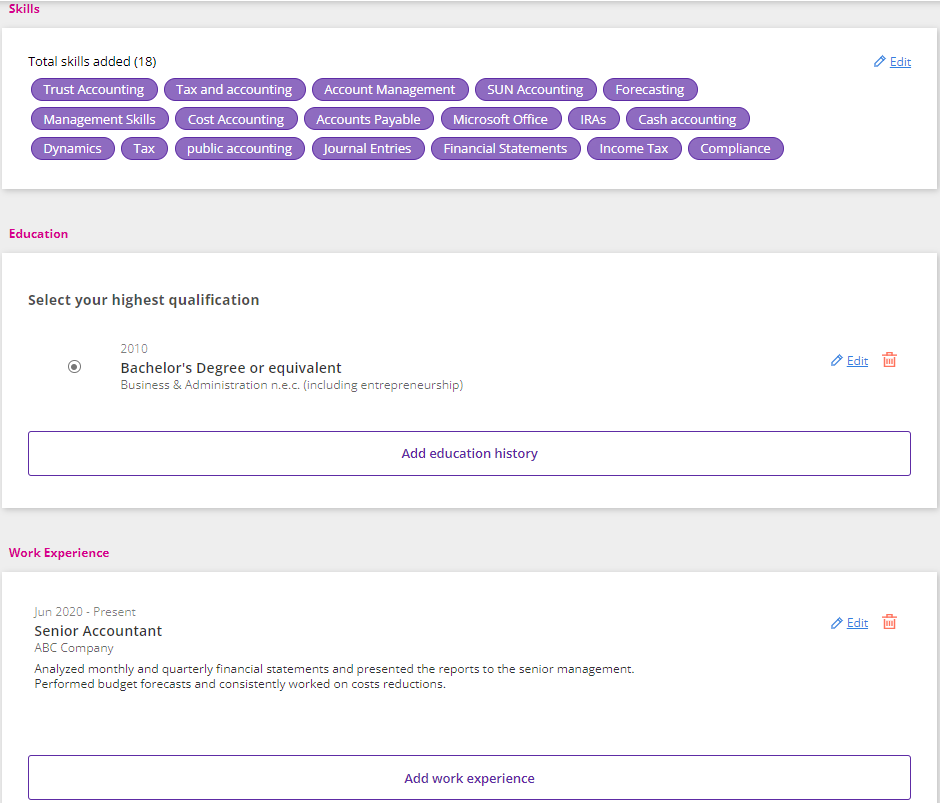Click the Tax and accounting skill tag

point(234,89)
